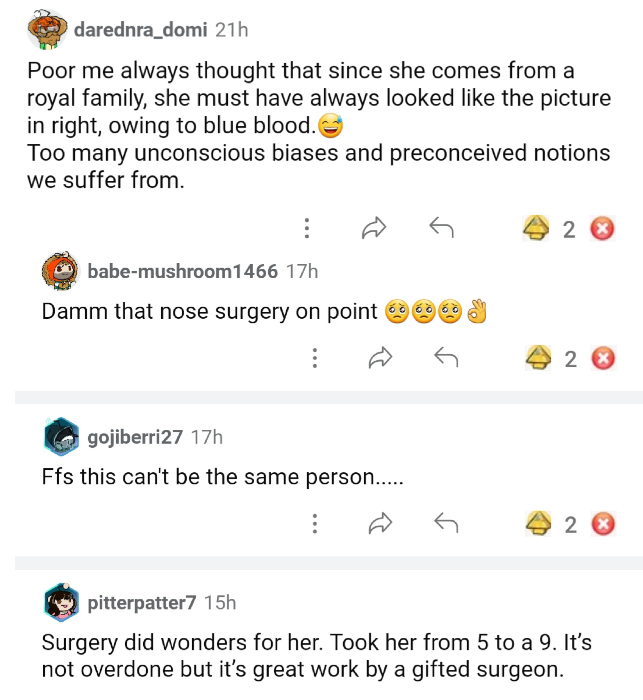The height and width of the screenshot is (700, 643).
Task: Open more options on babe-mushroom1466's comment
Action: 315,358
